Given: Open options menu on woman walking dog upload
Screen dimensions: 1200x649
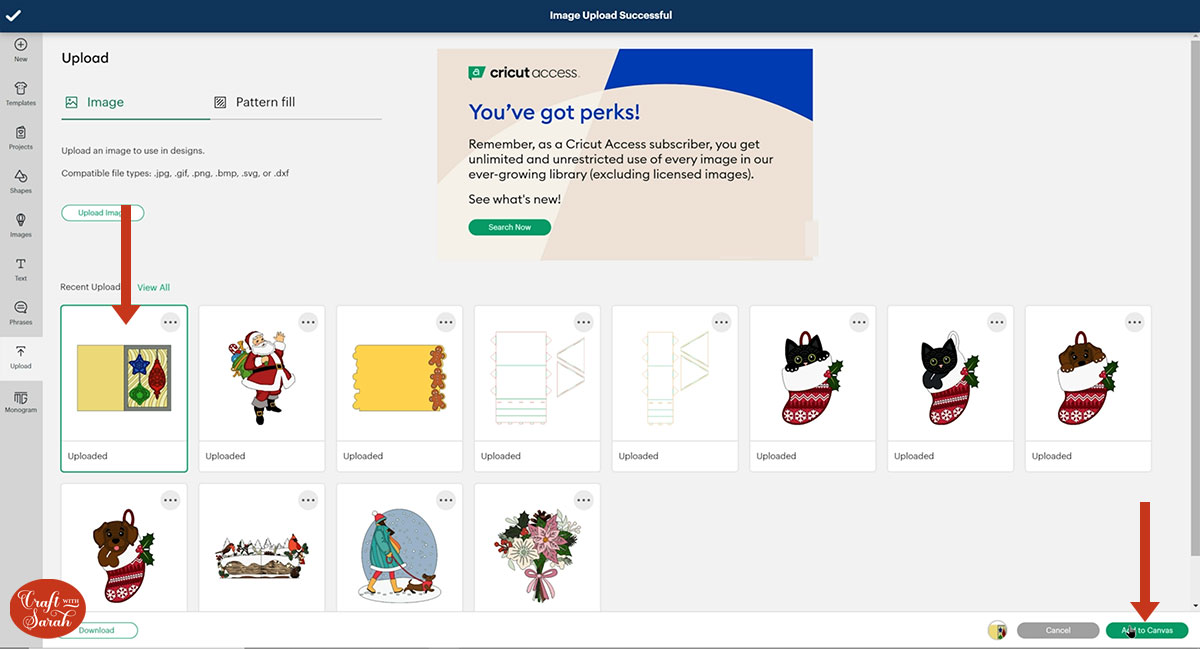Looking at the screenshot, I should [446, 500].
